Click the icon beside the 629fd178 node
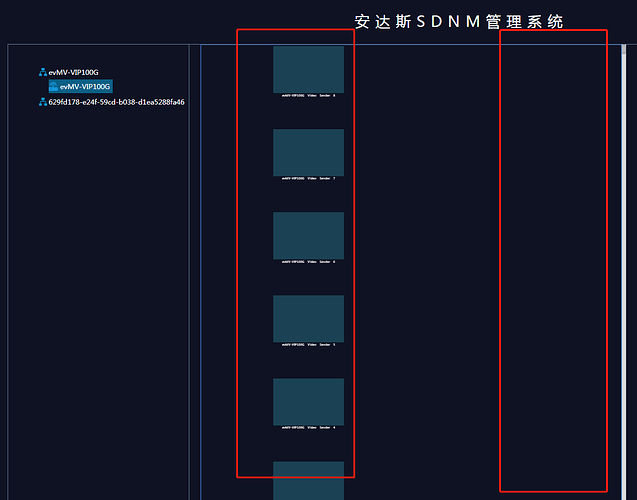Image resolution: width=637 pixels, height=500 pixels. [x=43, y=102]
